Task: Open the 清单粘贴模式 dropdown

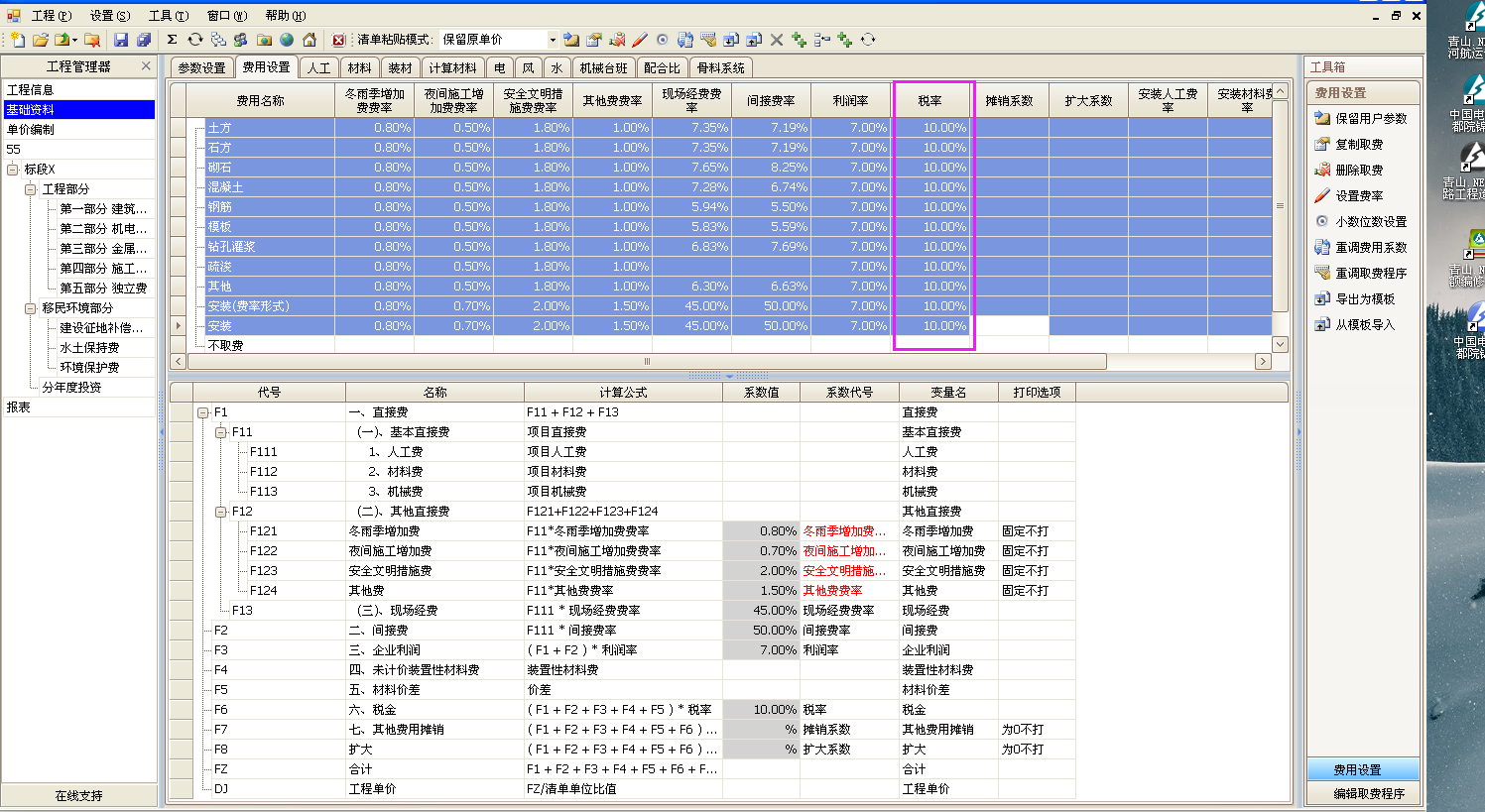Action: click(x=553, y=40)
